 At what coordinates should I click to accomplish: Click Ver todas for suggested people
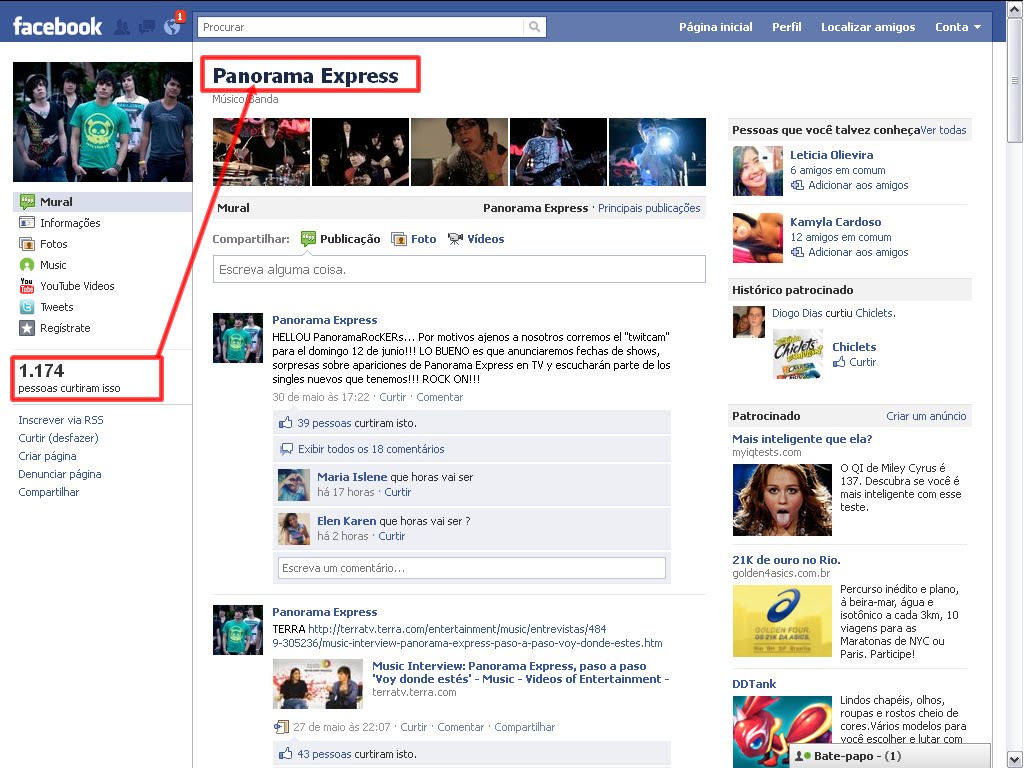943,130
